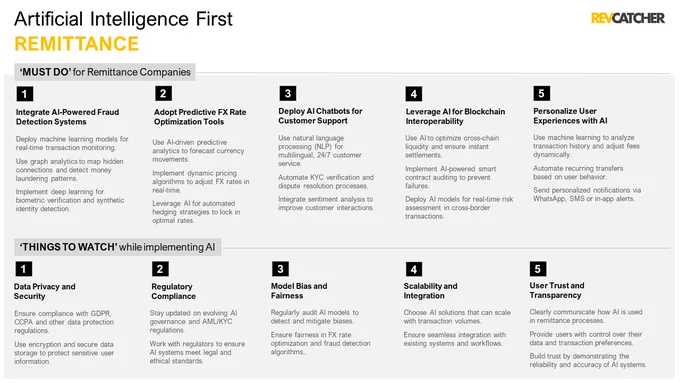
Task: Click the Artificial Intelligence First heading
Action: point(124,19)
